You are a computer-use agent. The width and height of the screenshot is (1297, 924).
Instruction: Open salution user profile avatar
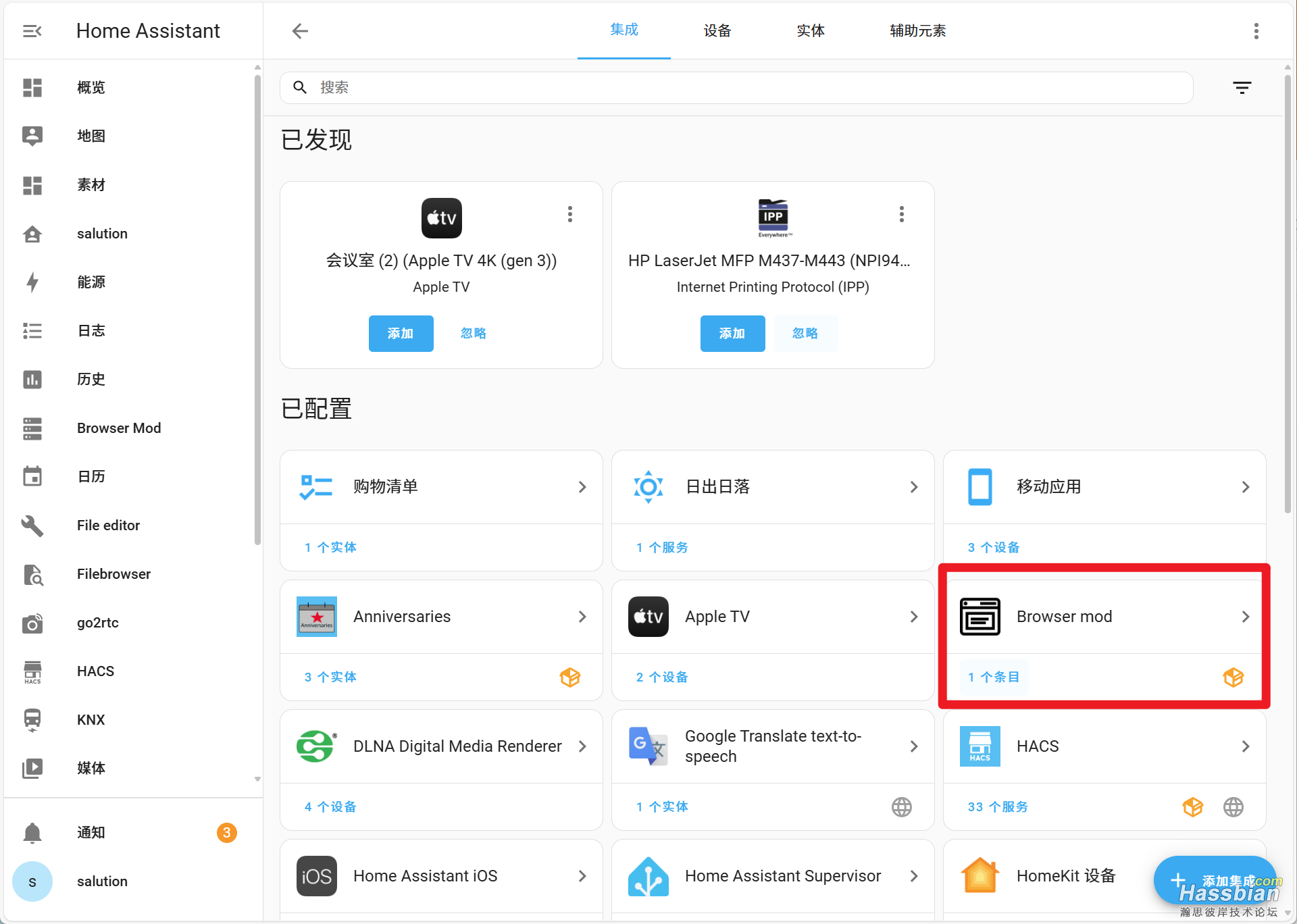pos(32,882)
